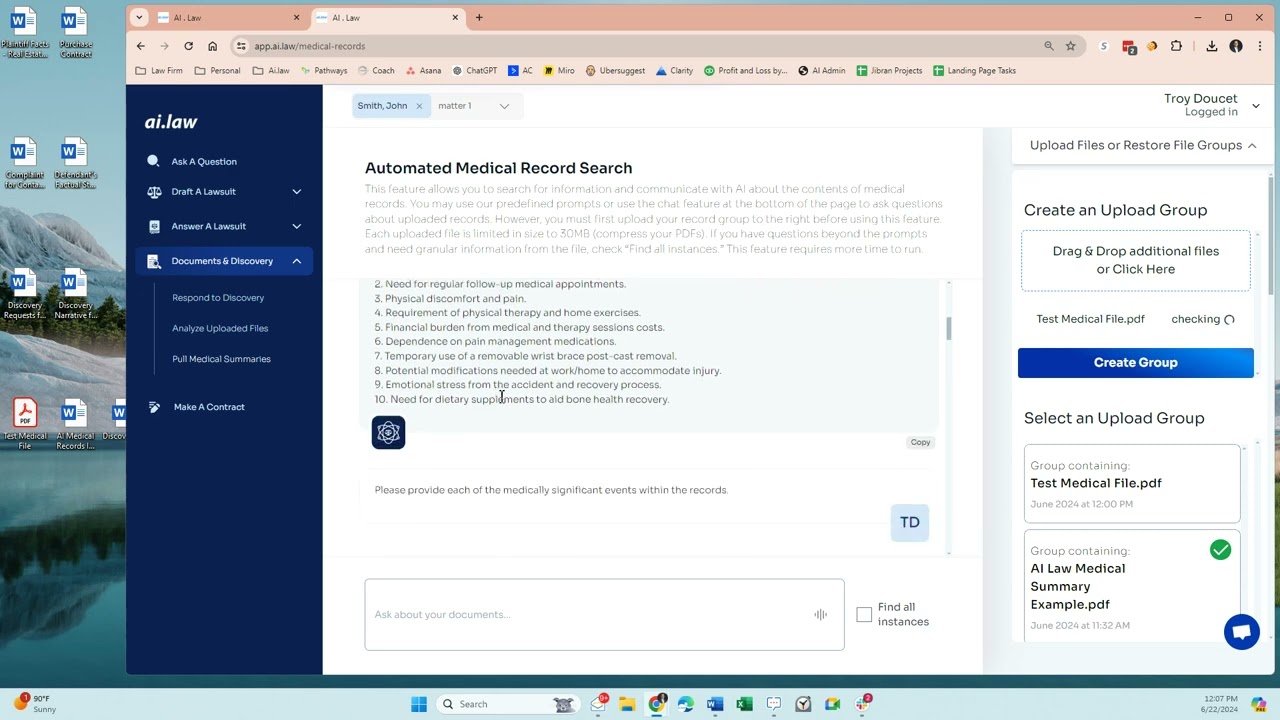Expand the Draft A Lawsuit menu
The width and height of the screenshot is (1280, 720).
coord(296,192)
